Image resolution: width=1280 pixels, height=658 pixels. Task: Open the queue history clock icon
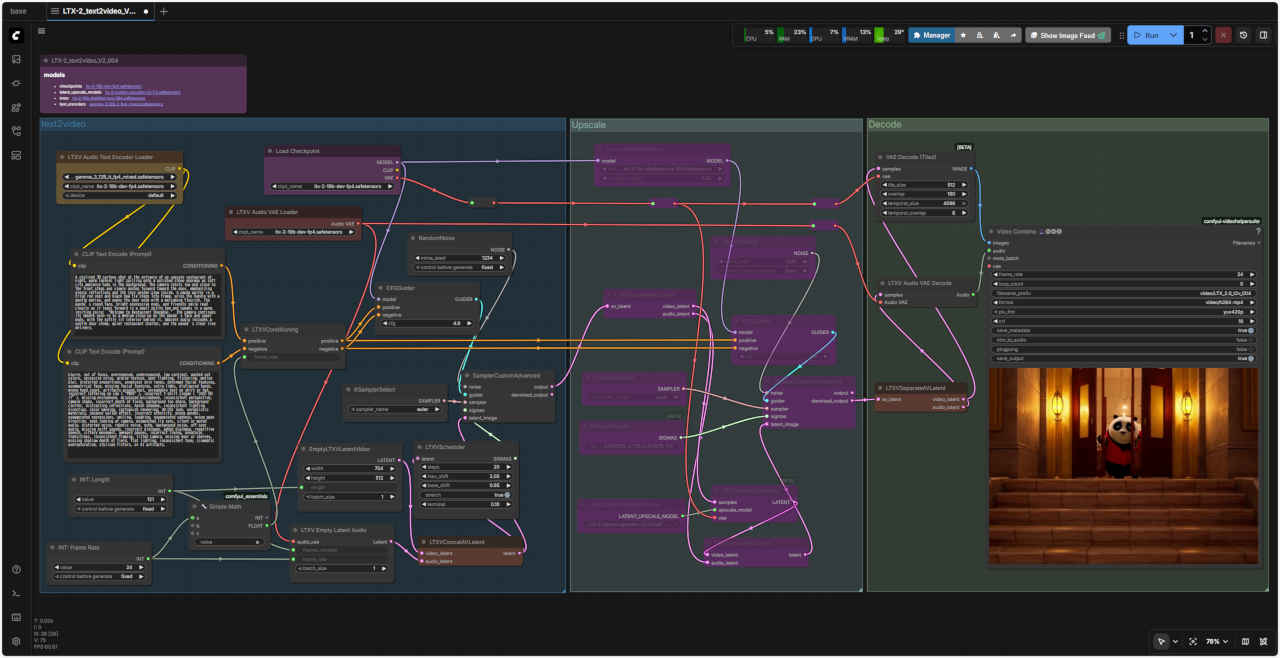pyautogui.click(x=1244, y=35)
